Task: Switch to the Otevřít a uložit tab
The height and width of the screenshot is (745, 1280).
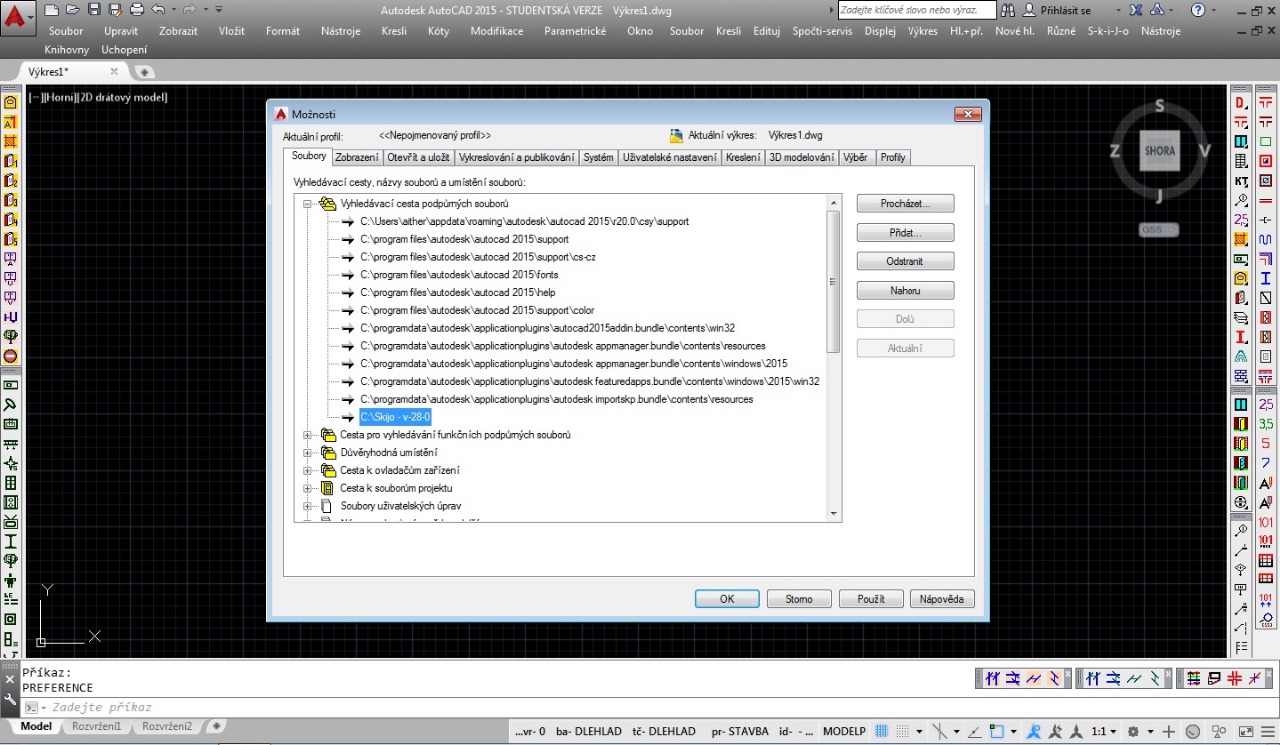Action: [x=418, y=158]
